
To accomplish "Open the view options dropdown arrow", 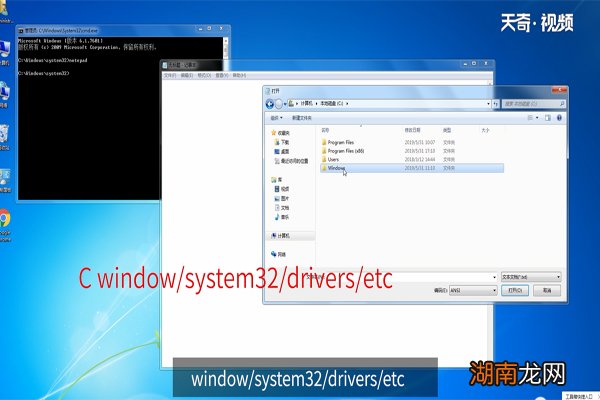I will pos(537,118).
